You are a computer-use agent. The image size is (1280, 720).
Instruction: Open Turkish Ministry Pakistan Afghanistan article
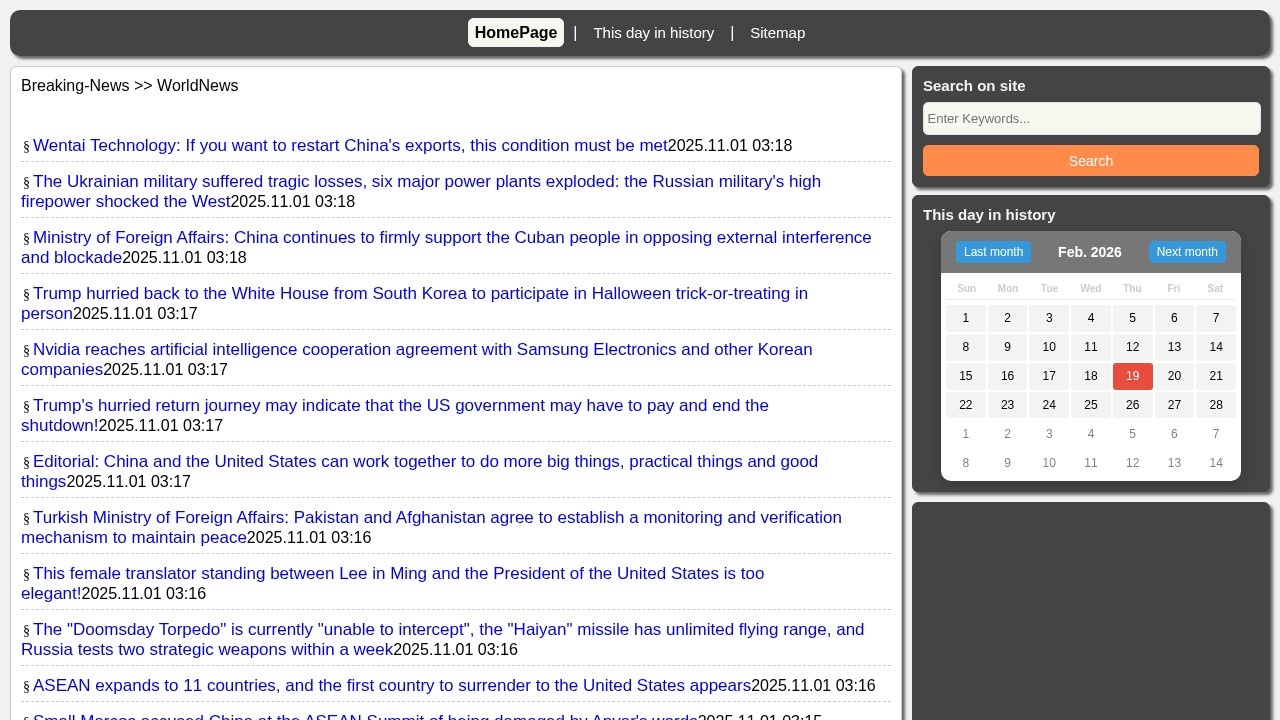[437, 518]
